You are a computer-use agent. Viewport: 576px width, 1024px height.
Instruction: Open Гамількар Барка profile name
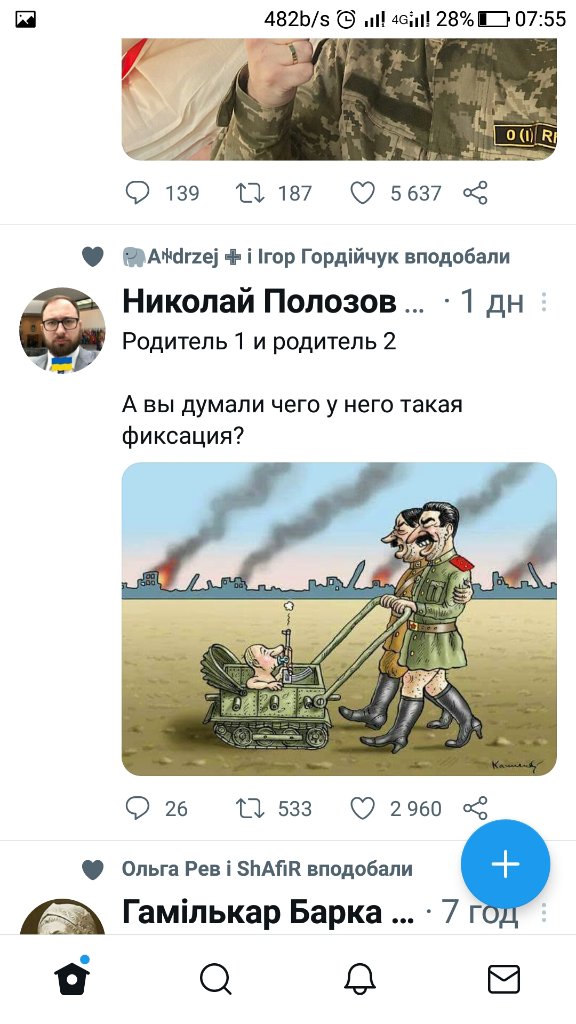tap(252, 912)
